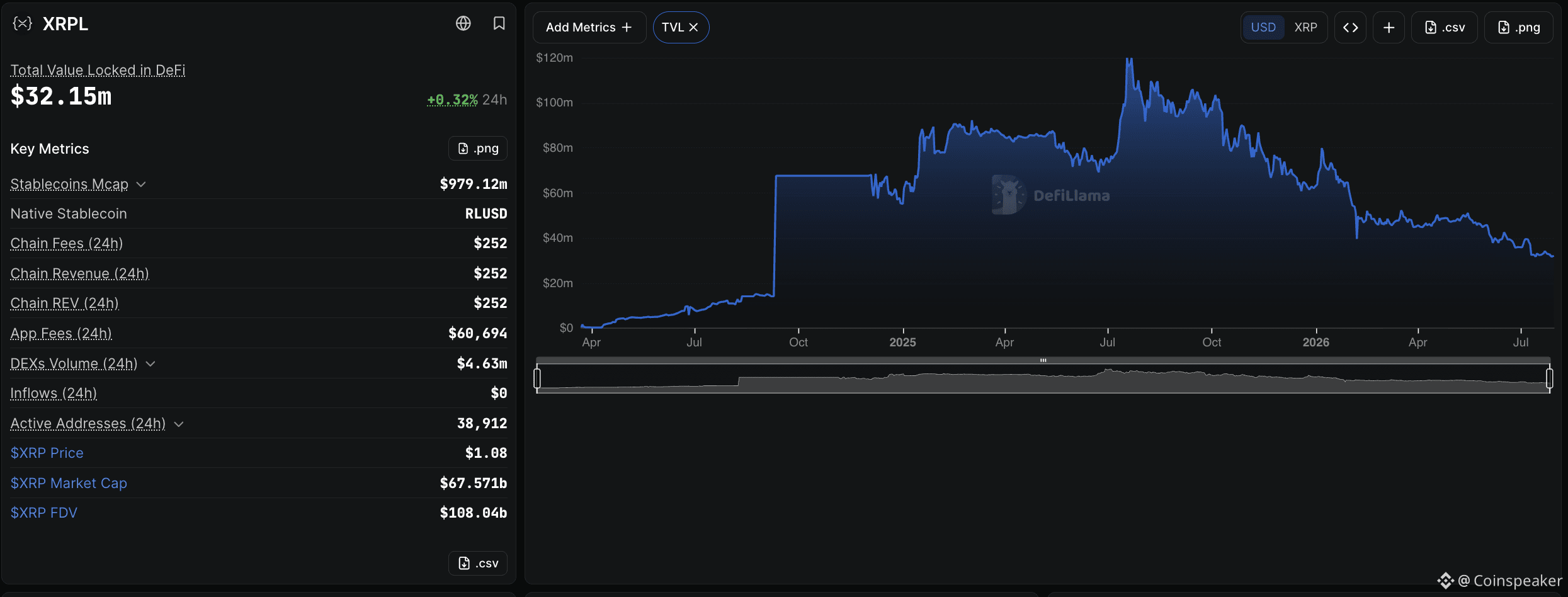Export chart image as .png
The image size is (1568, 597).
pyautogui.click(x=1518, y=27)
